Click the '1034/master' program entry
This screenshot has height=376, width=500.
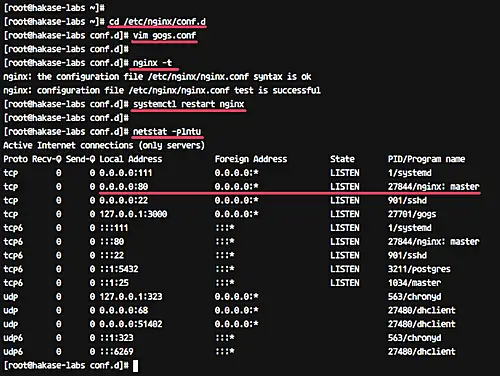click(414, 283)
